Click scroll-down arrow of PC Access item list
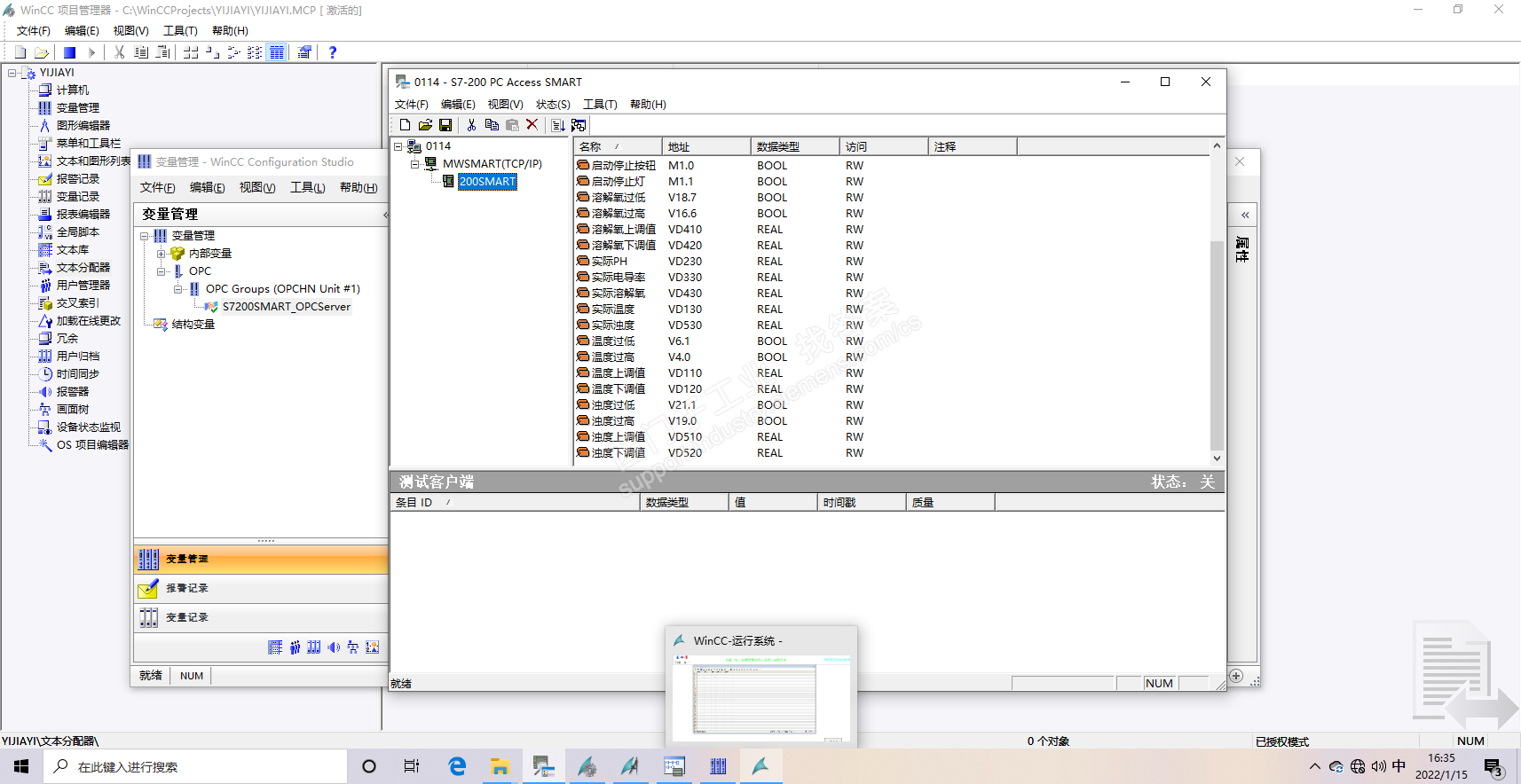Image resolution: width=1521 pixels, height=784 pixels. (x=1217, y=459)
